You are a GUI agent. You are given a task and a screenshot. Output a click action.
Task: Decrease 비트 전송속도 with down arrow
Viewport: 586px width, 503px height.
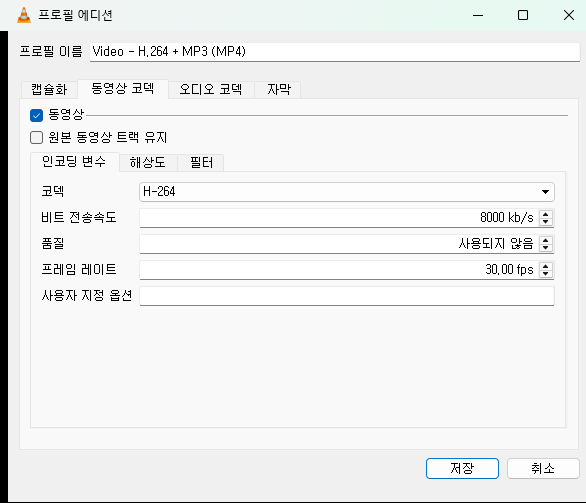tap(546, 222)
